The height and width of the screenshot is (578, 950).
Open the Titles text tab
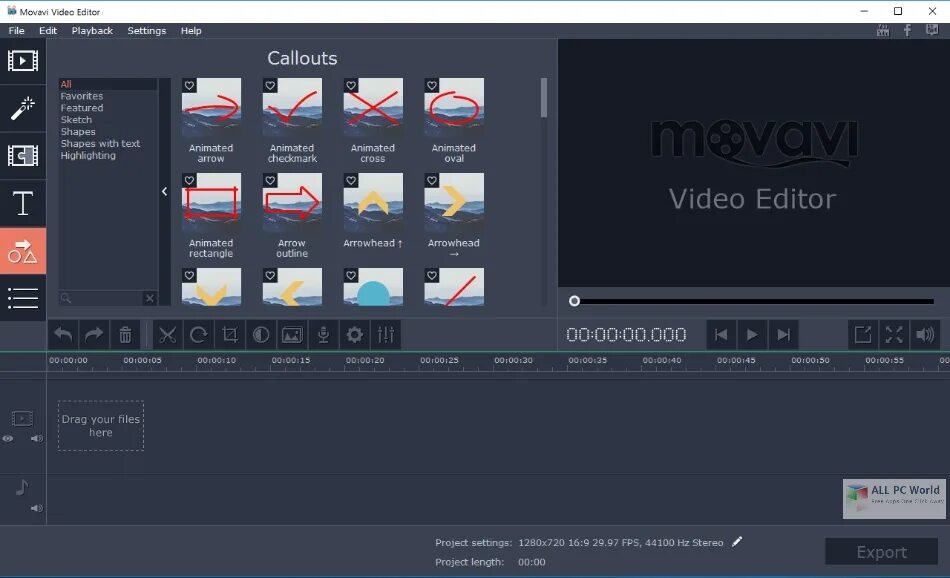point(22,204)
